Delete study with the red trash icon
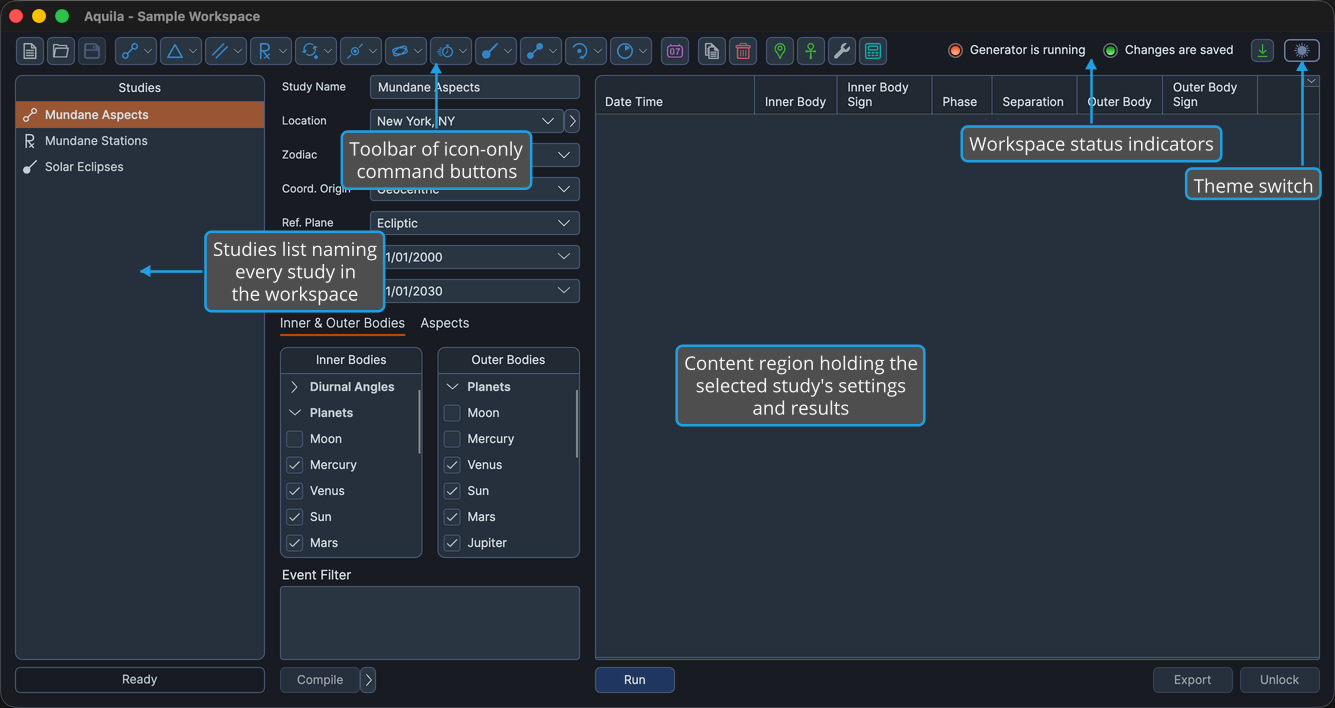This screenshot has height=708, width=1335. point(743,51)
